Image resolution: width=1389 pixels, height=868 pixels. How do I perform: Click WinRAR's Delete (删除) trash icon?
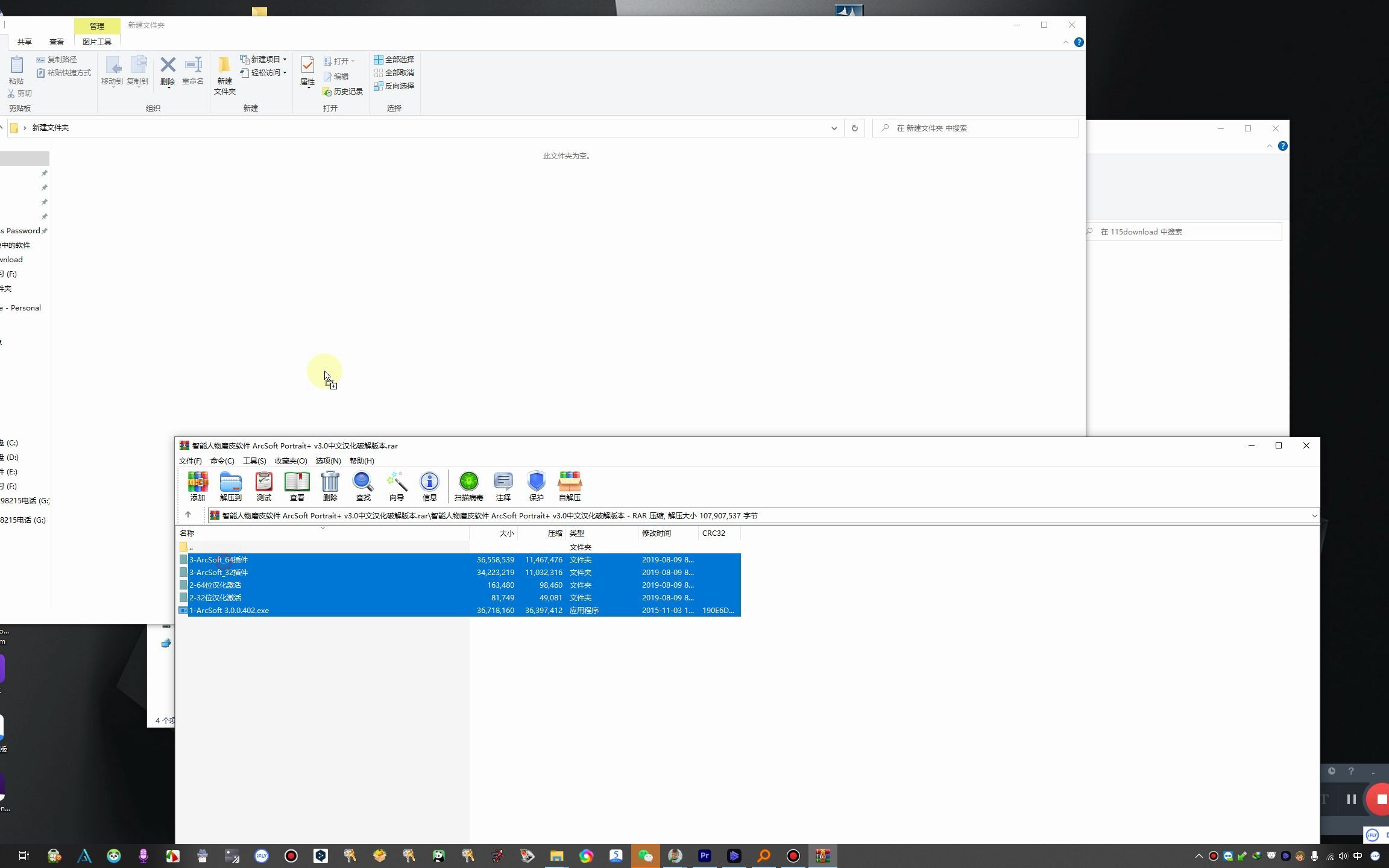click(x=330, y=486)
